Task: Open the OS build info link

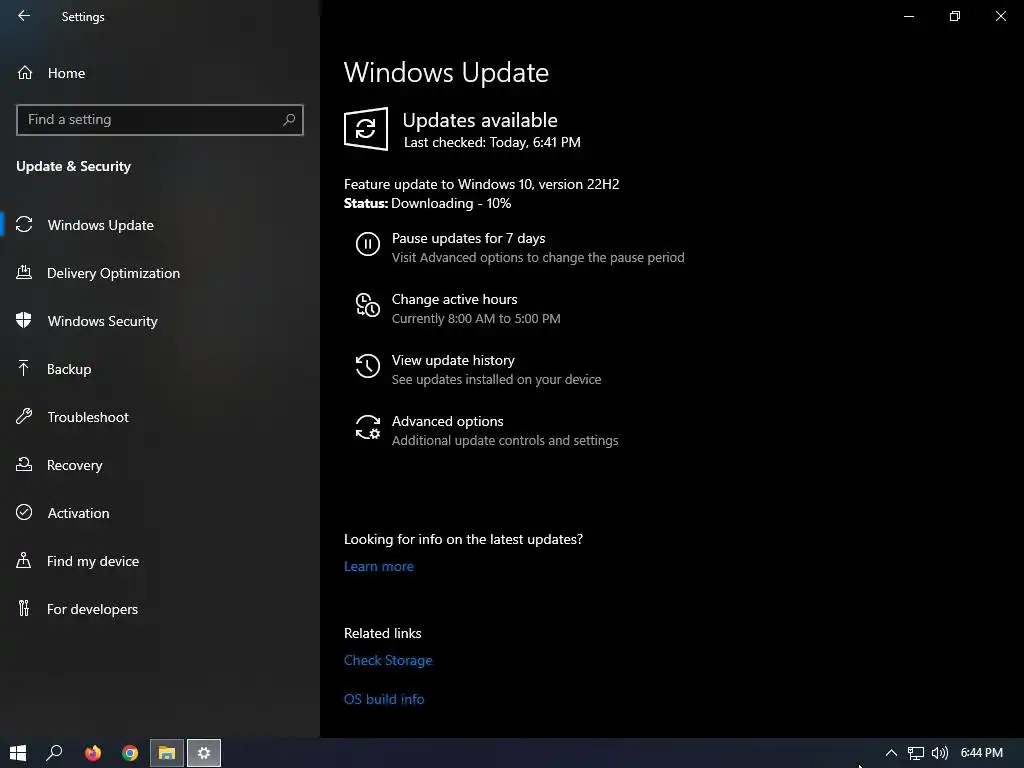Action: (x=384, y=699)
